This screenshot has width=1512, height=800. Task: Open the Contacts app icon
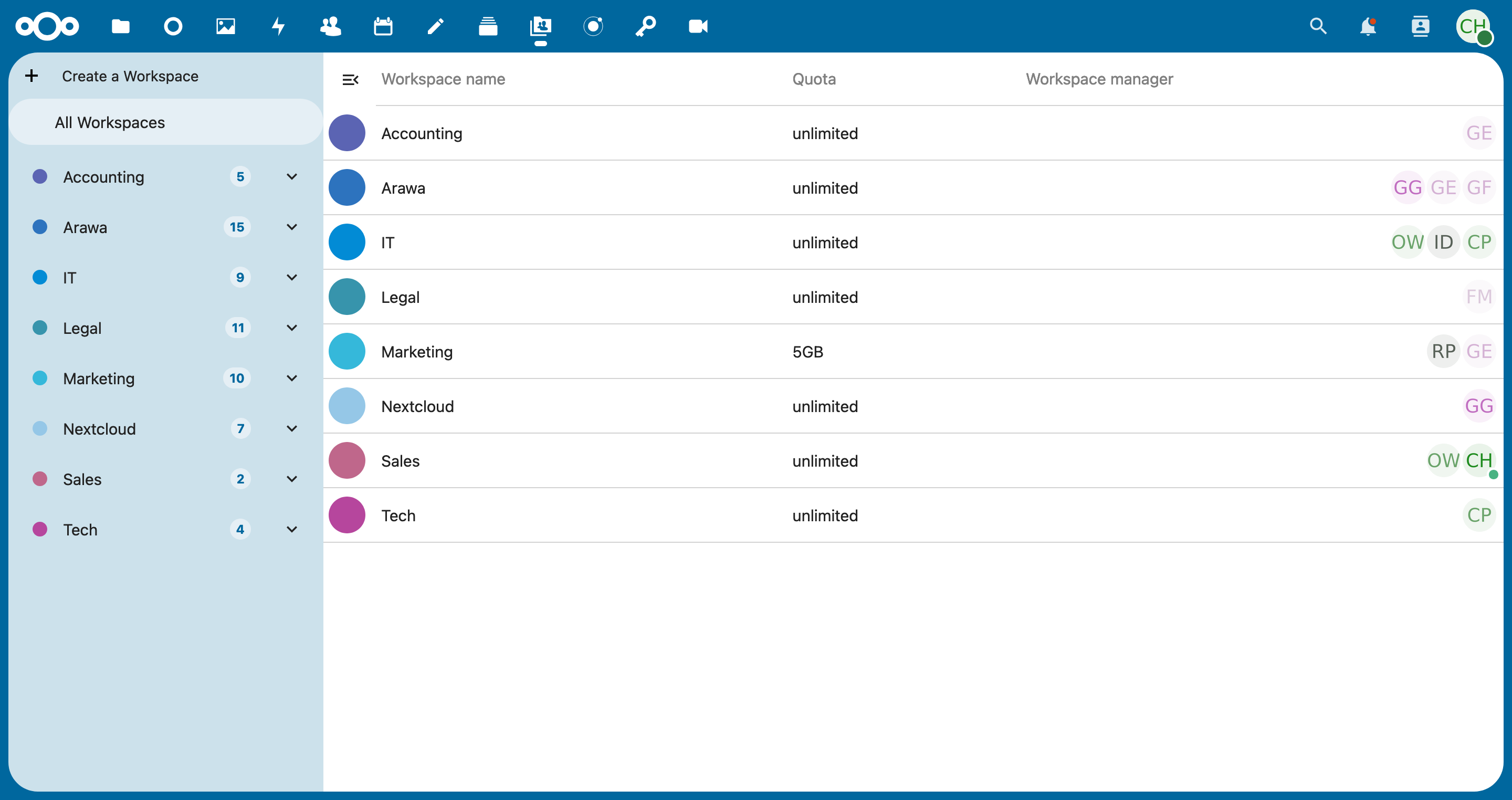(x=330, y=26)
